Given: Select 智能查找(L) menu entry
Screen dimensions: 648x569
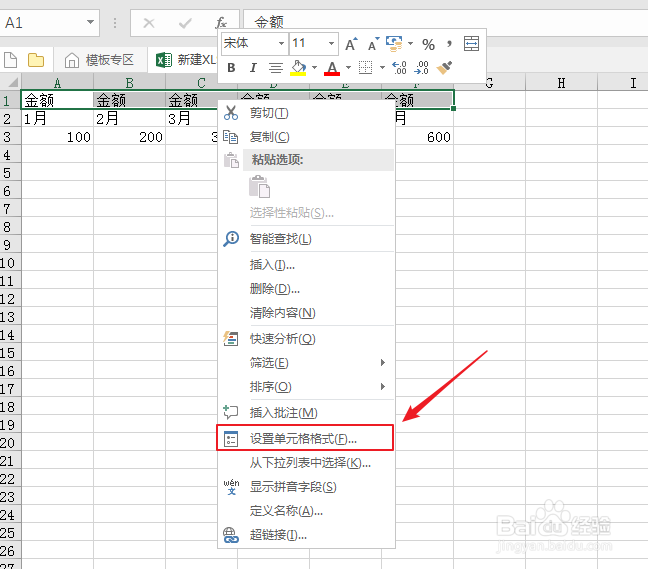Looking at the screenshot, I should coord(306,239).
